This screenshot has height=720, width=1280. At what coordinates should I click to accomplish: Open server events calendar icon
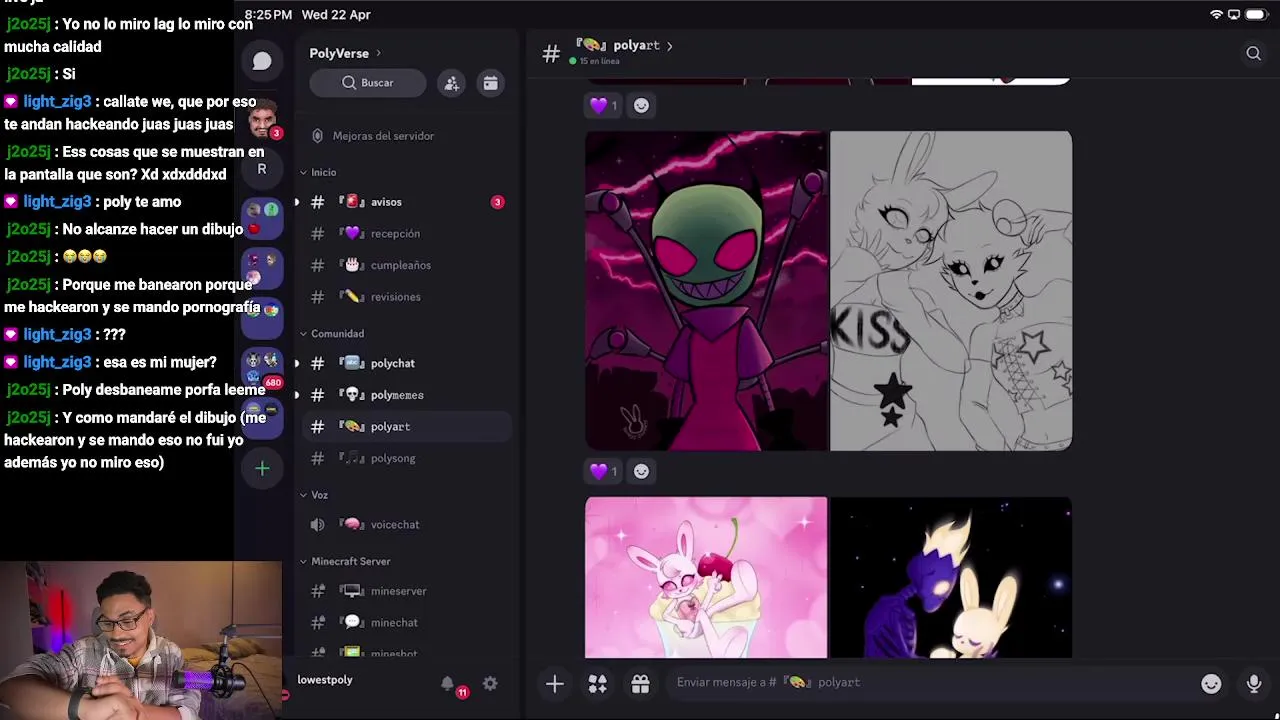pyautogui.click(x=490, y=83)
